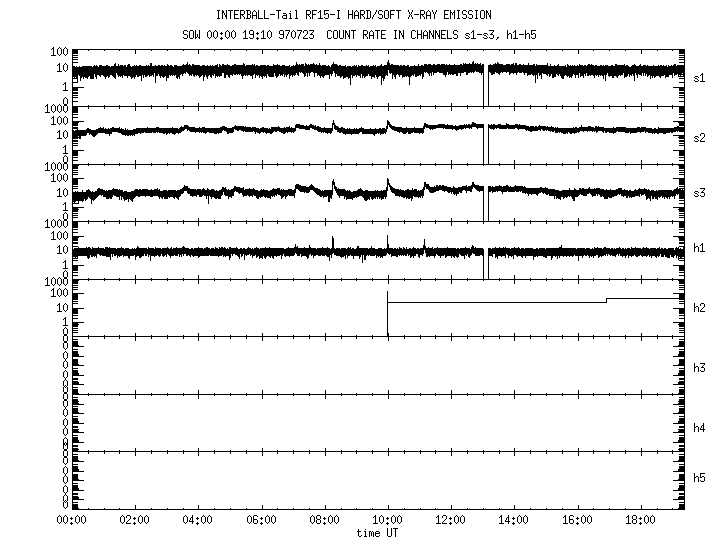Click the s1 channel label
This screenshot has width=720, height=550.
(x=700, y=77)
